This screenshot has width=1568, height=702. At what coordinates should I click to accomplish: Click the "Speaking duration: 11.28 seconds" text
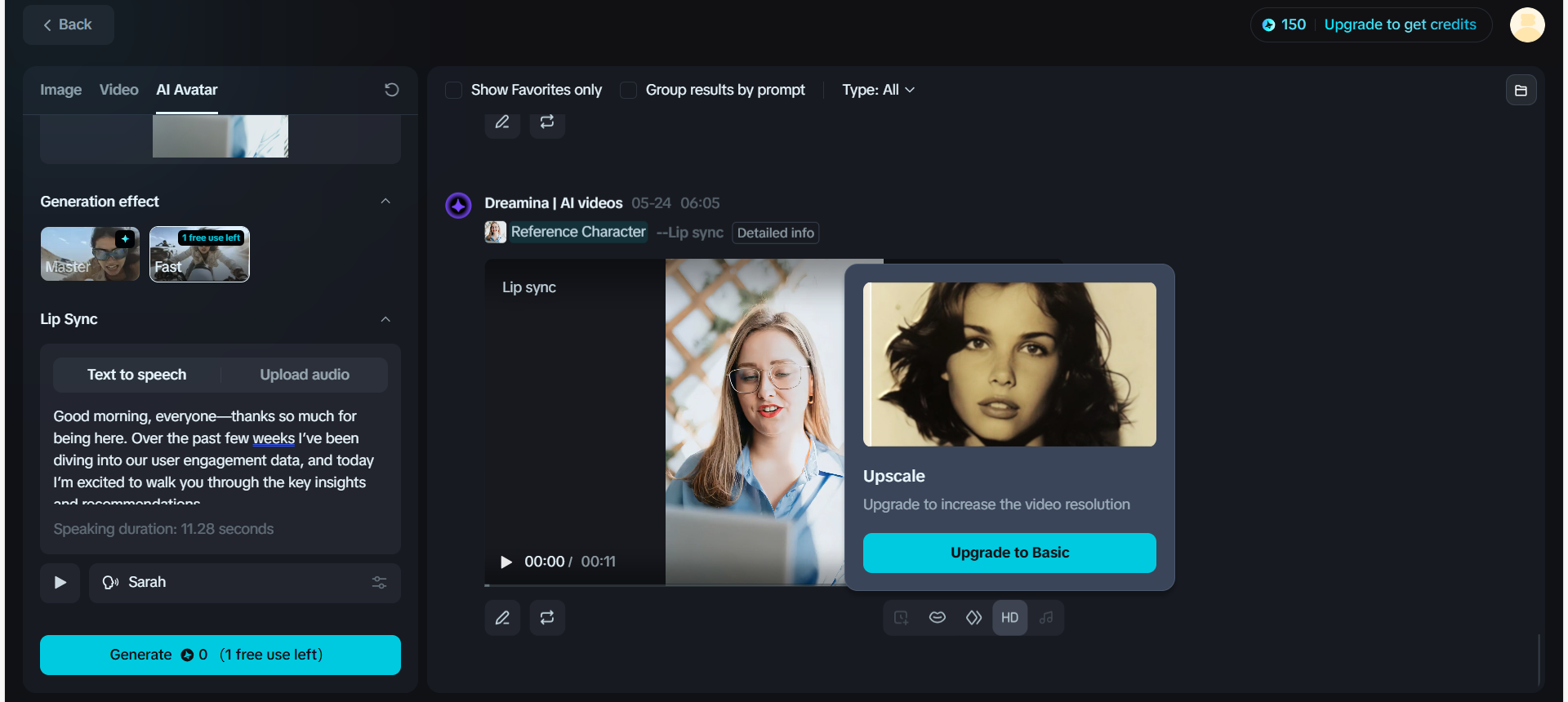click(x=163, y=529)
